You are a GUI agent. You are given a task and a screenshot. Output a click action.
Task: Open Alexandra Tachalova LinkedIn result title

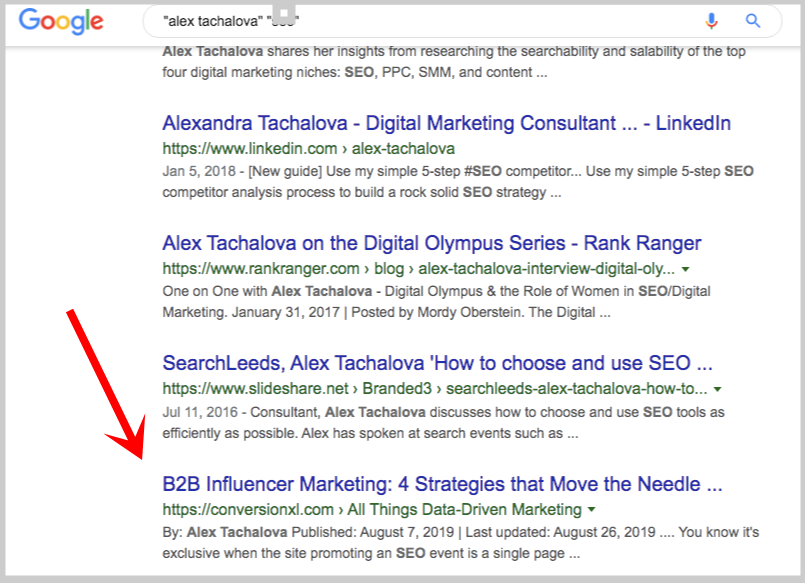446,123
